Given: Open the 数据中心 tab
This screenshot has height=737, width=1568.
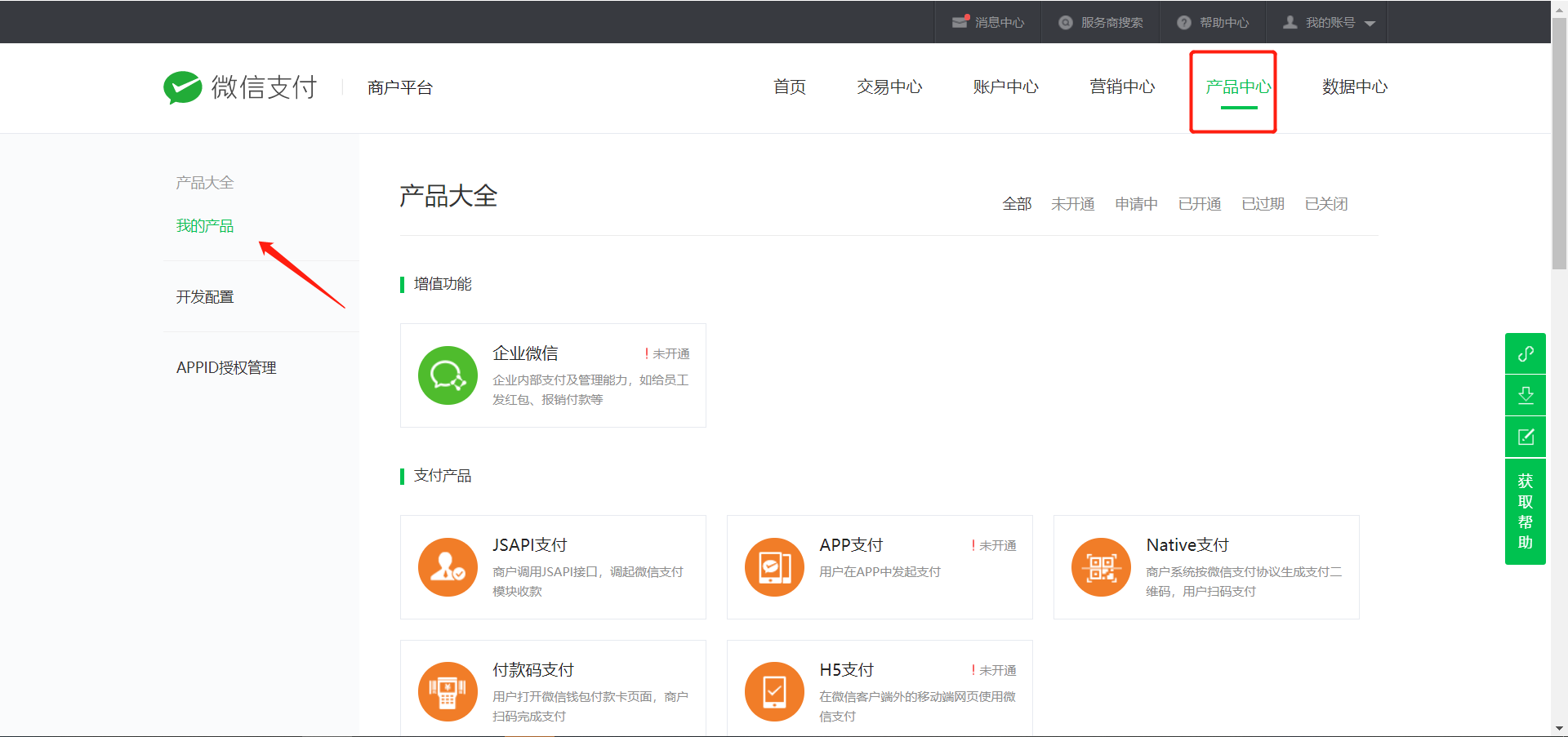Looking at the screenshot, I should [1355, 87].
